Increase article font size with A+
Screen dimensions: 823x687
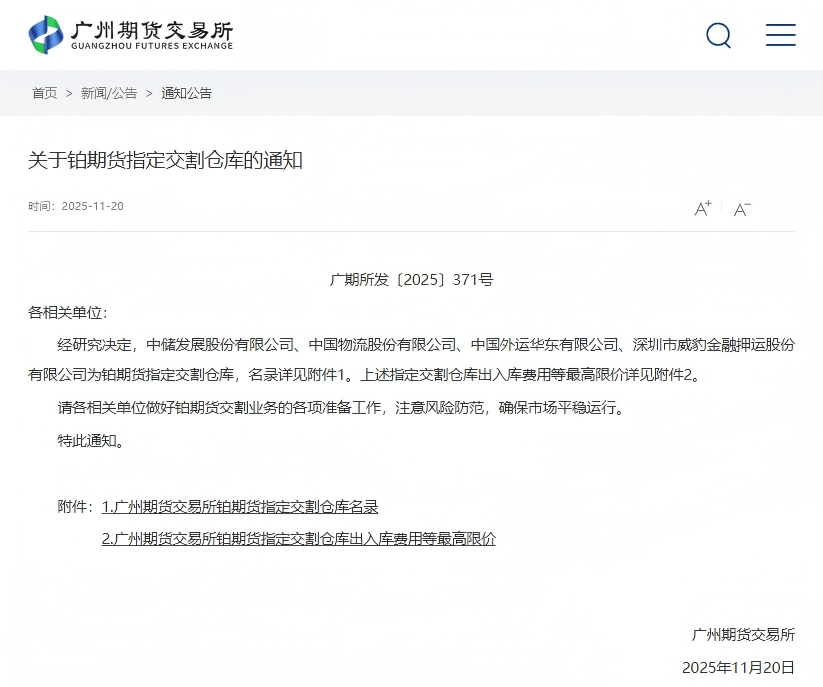(x=701, y=208)
